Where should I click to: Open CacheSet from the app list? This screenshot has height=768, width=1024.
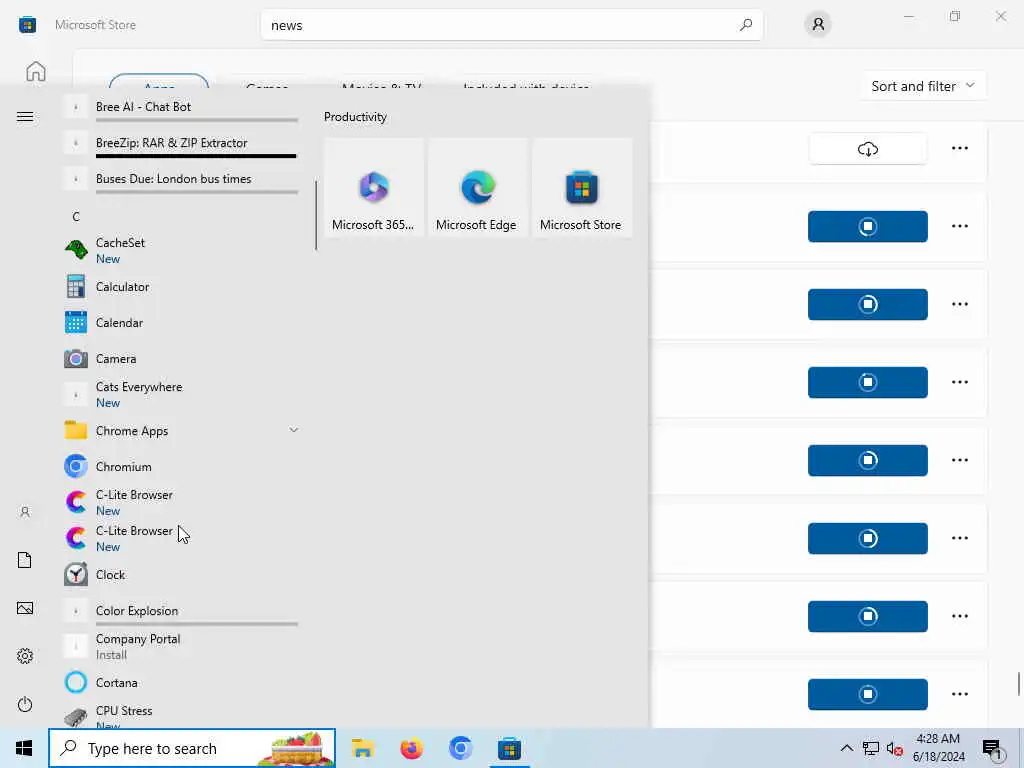click(x=180, y=250)
